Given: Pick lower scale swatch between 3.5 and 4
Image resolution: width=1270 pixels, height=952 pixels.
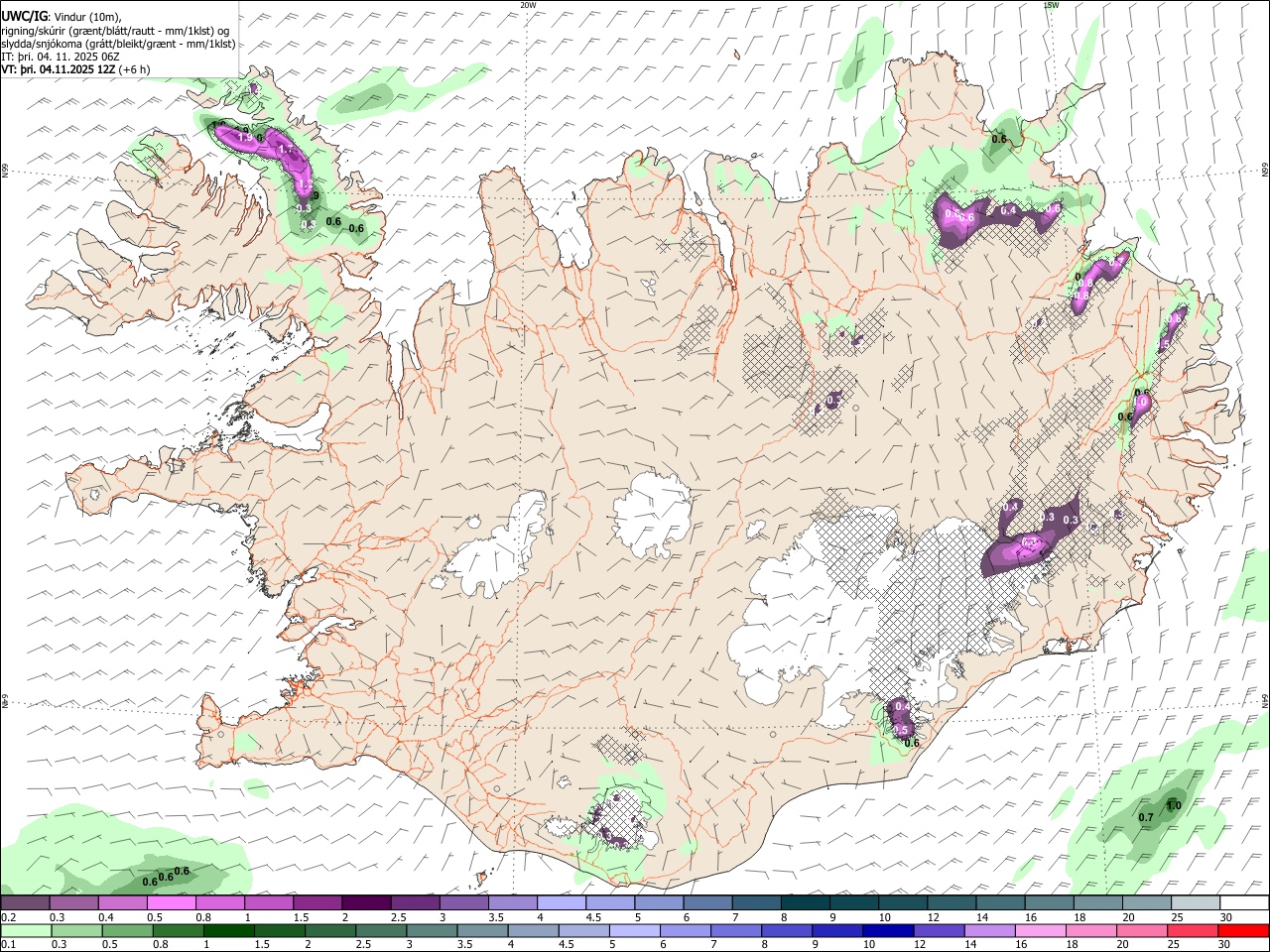Looking at the screenshot, I should click(482, 930).
